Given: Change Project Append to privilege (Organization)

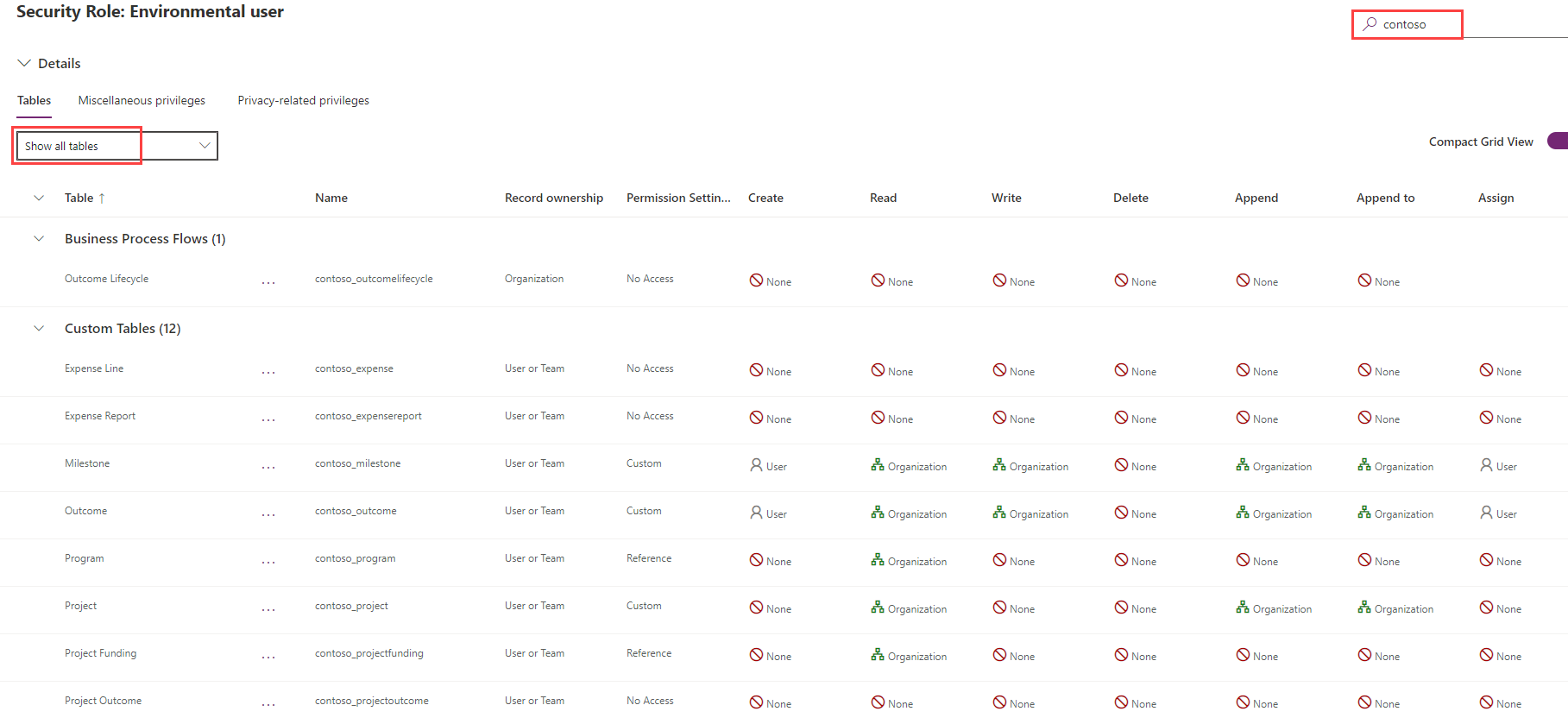Looking at the screenshot, I should [1395, 608].
